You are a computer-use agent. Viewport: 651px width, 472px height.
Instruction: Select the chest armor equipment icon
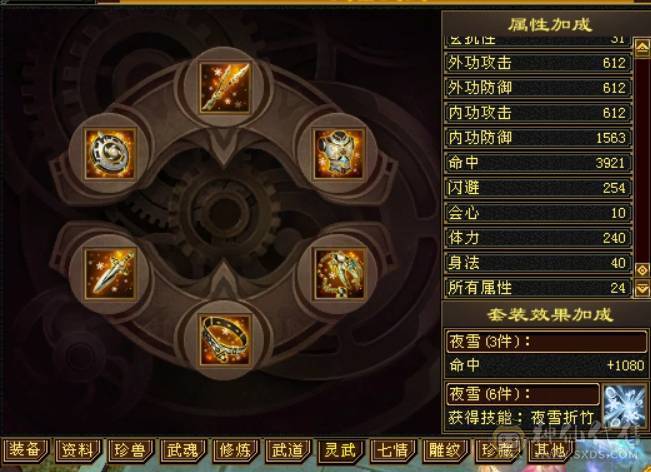click(x=339, y=154)
